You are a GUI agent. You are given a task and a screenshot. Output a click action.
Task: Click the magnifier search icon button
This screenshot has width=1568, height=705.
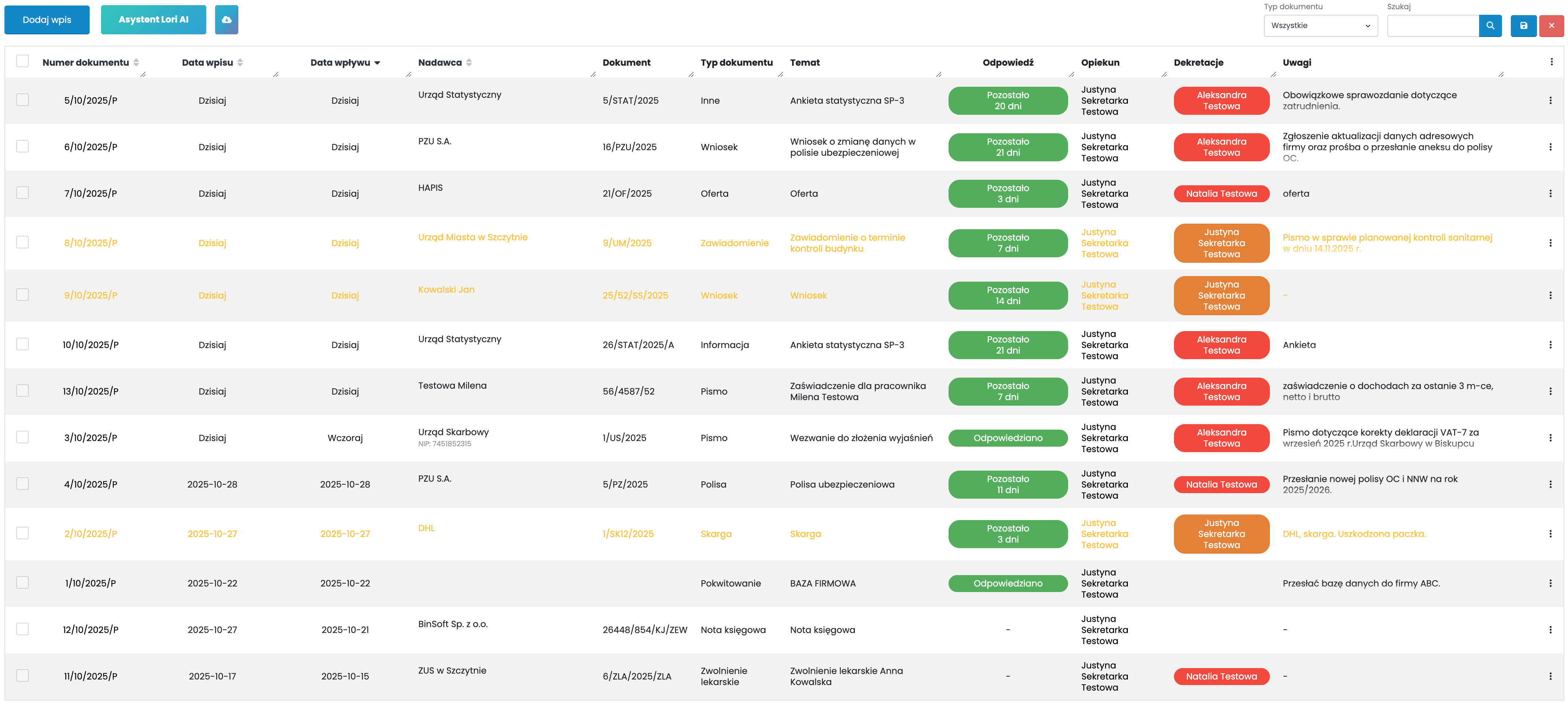1490,25
